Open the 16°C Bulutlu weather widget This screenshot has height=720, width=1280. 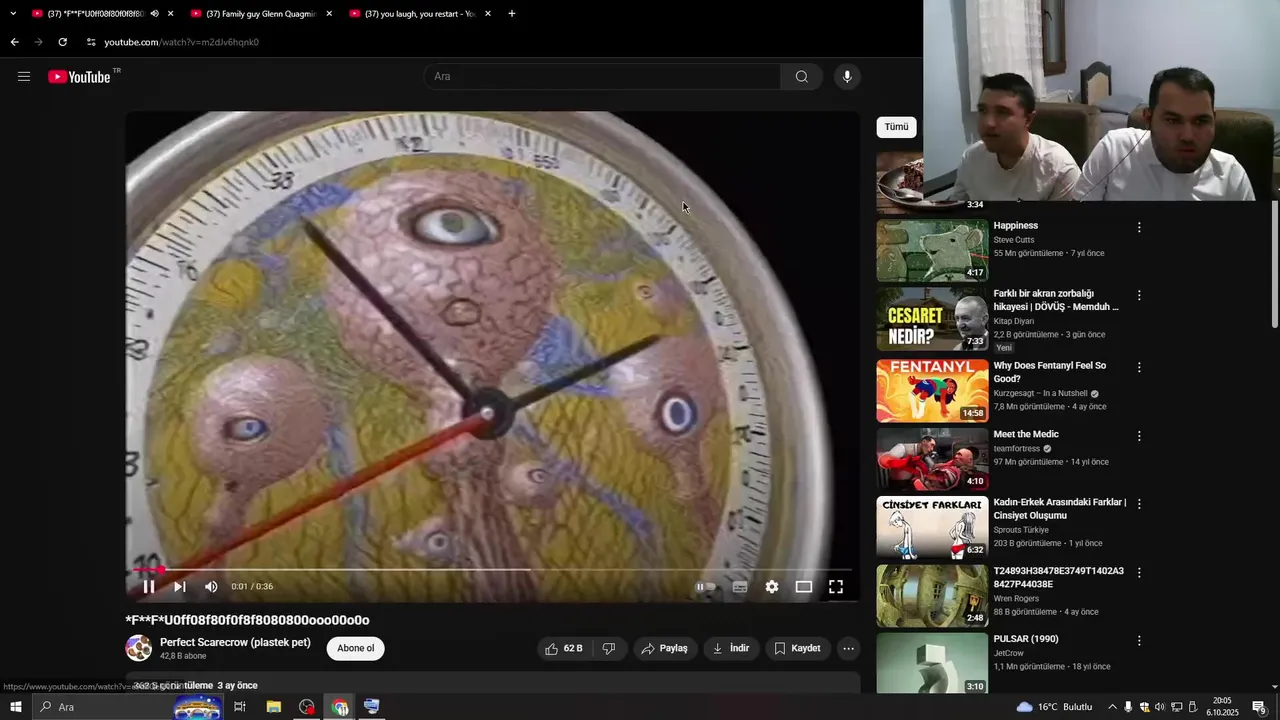tap(1054, 707)
